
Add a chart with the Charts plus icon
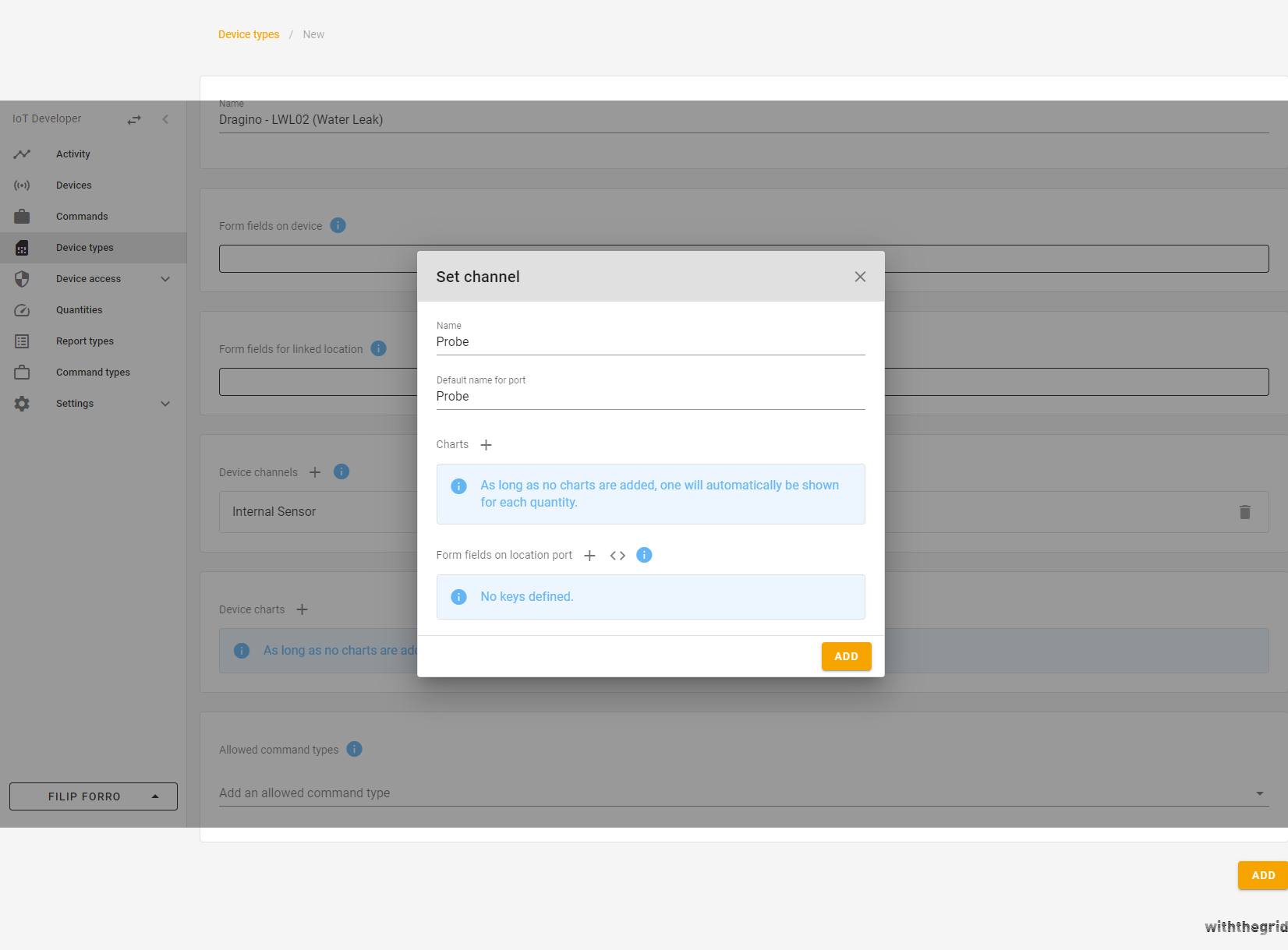[486, 445]
